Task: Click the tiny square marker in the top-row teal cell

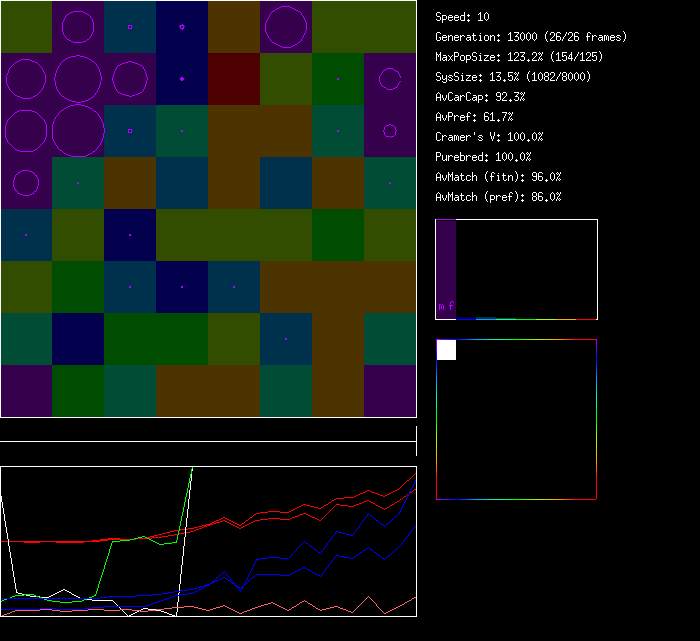Action: [x=130, y=27]
